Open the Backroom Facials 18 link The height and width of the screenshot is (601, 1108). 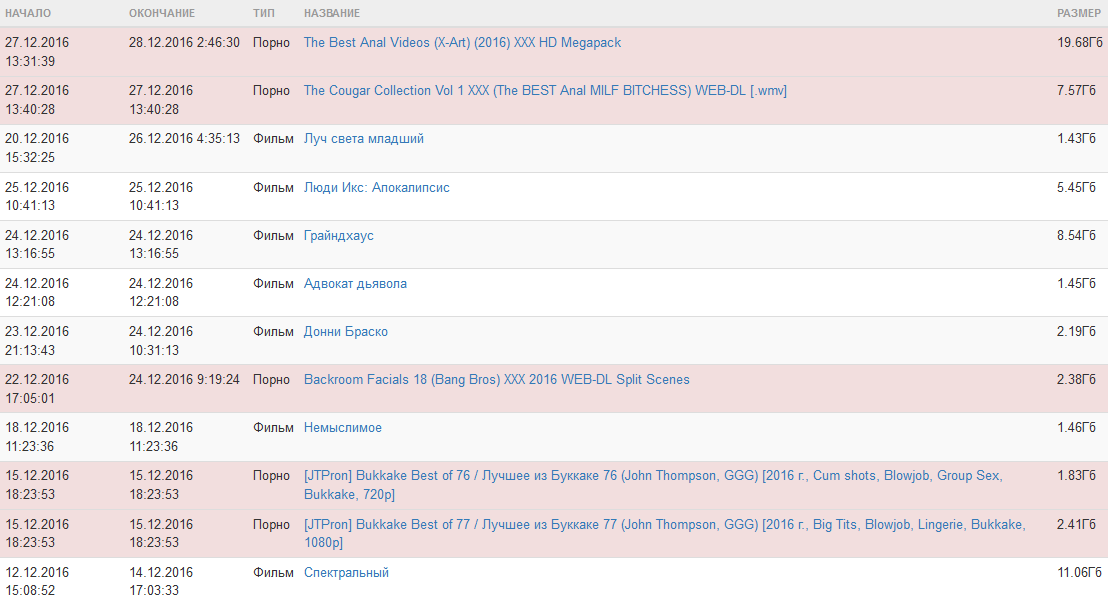[497, 379]
